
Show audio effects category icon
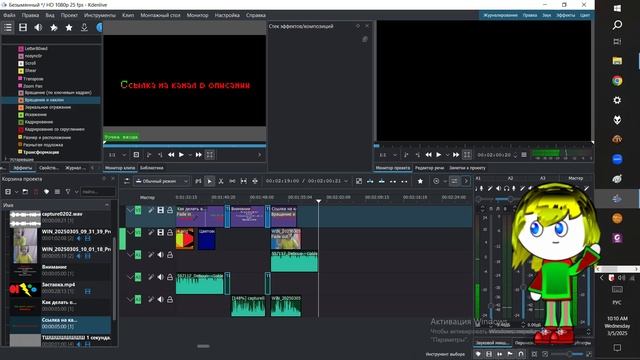click(38, 27)
